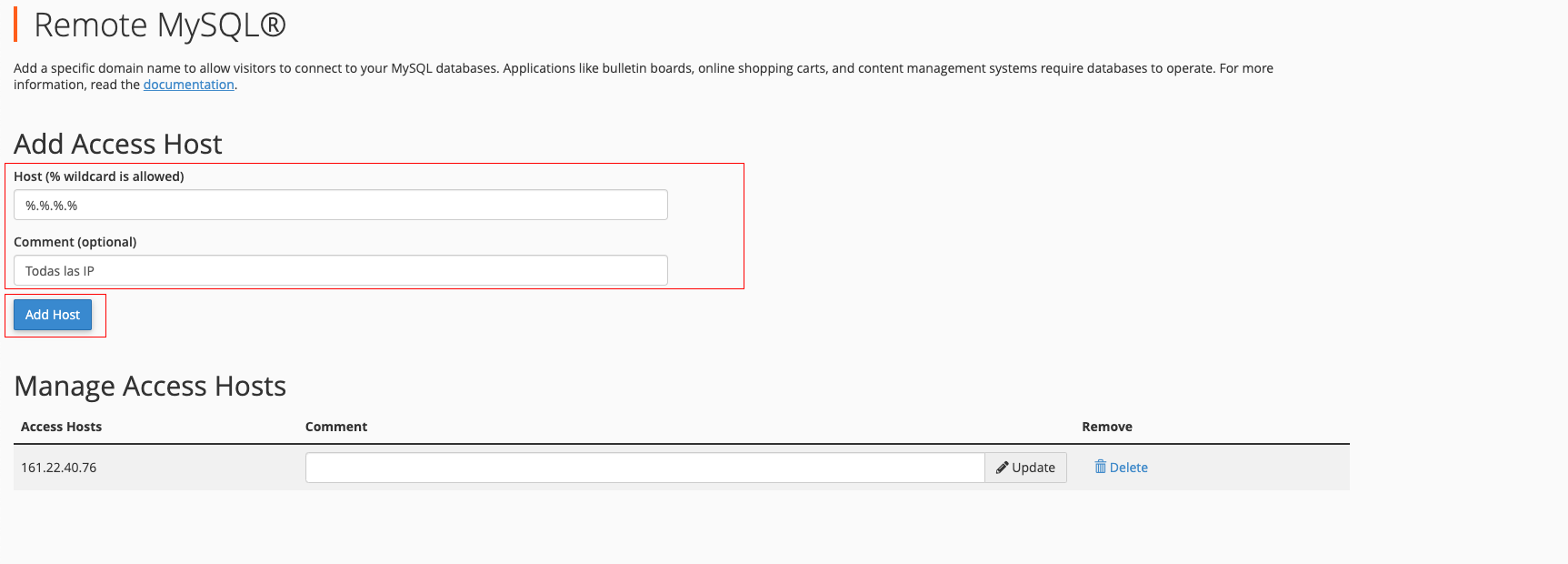Image resolution: width=1568 pixels, height=564 pixels.
Task: Delete access host 161.22.40.76
Action: point(1121,468)
